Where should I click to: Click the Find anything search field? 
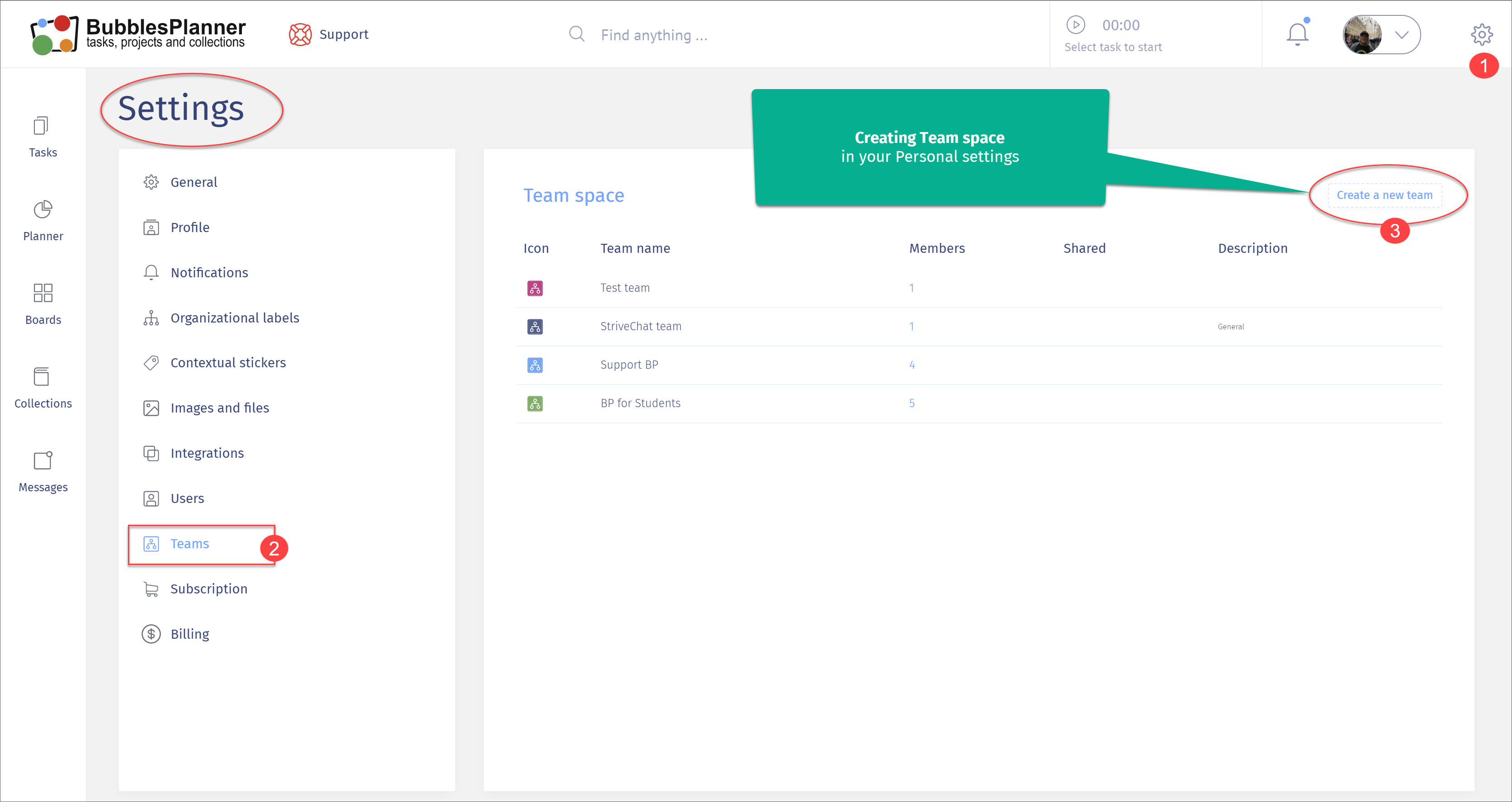click(x=654, y=35)
